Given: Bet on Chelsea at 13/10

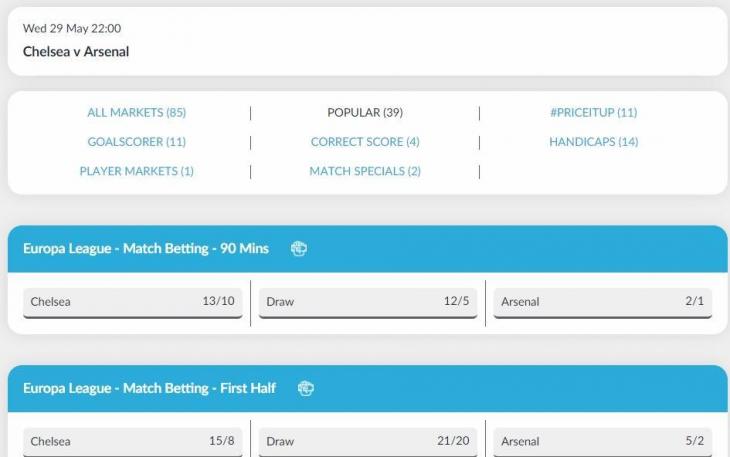Looking at the screenshot, I should [x=132, y=302].
